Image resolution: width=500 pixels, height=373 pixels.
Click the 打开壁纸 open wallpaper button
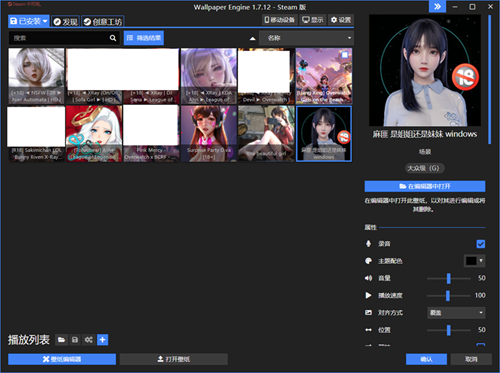pos(174,359)
